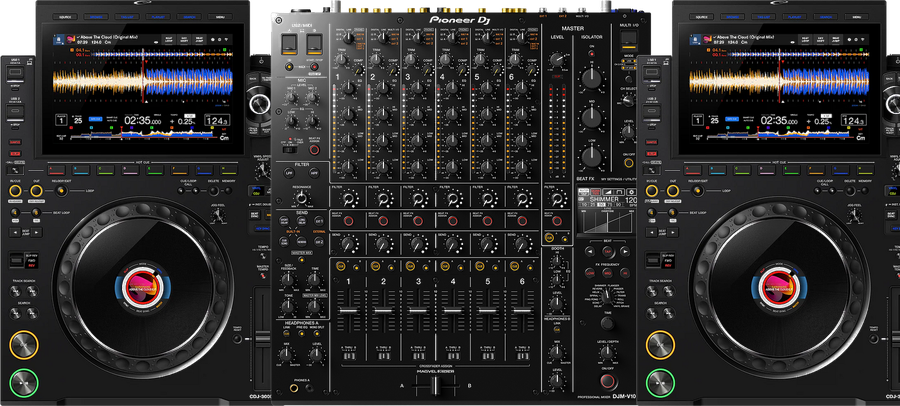Screen dimensions: 900x406
Task: Grab the channel 5 fader on the mixer
Action: [488, 311]
